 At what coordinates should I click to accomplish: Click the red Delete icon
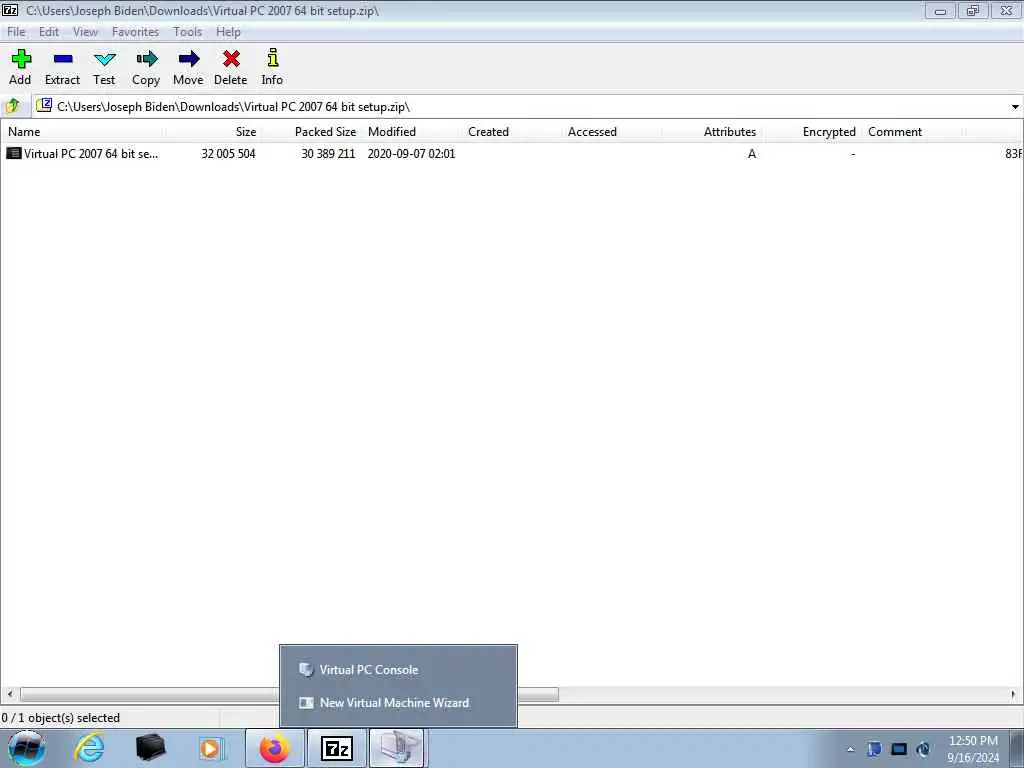[231, 59]
